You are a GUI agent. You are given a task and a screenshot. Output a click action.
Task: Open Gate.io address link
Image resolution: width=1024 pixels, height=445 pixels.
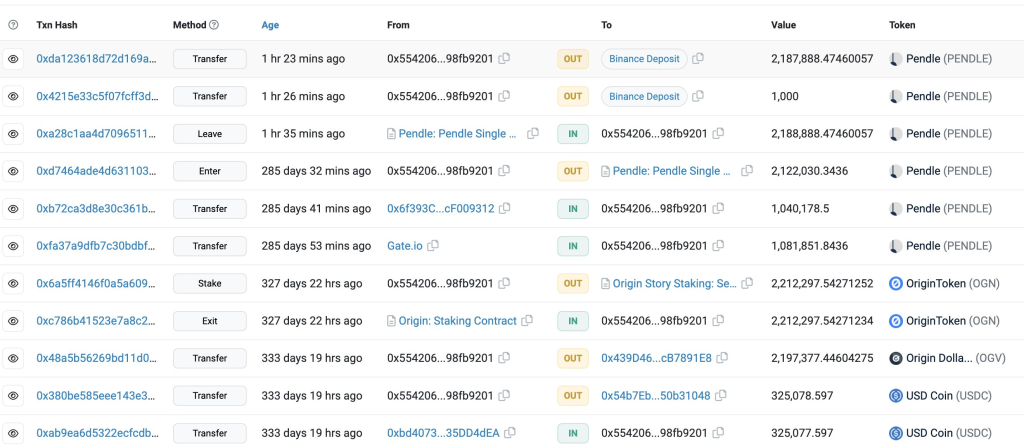(405, 246)
